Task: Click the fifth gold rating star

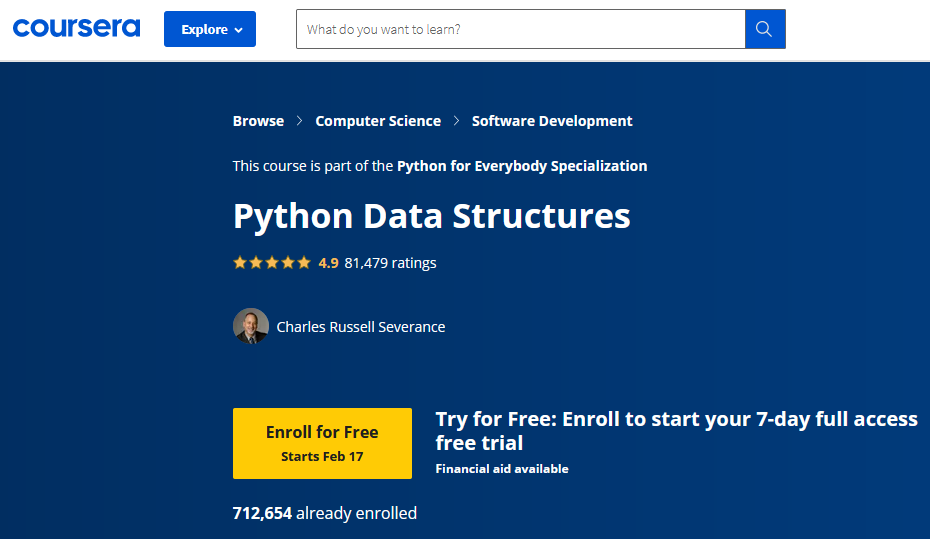Action: [x=304, y=263]
